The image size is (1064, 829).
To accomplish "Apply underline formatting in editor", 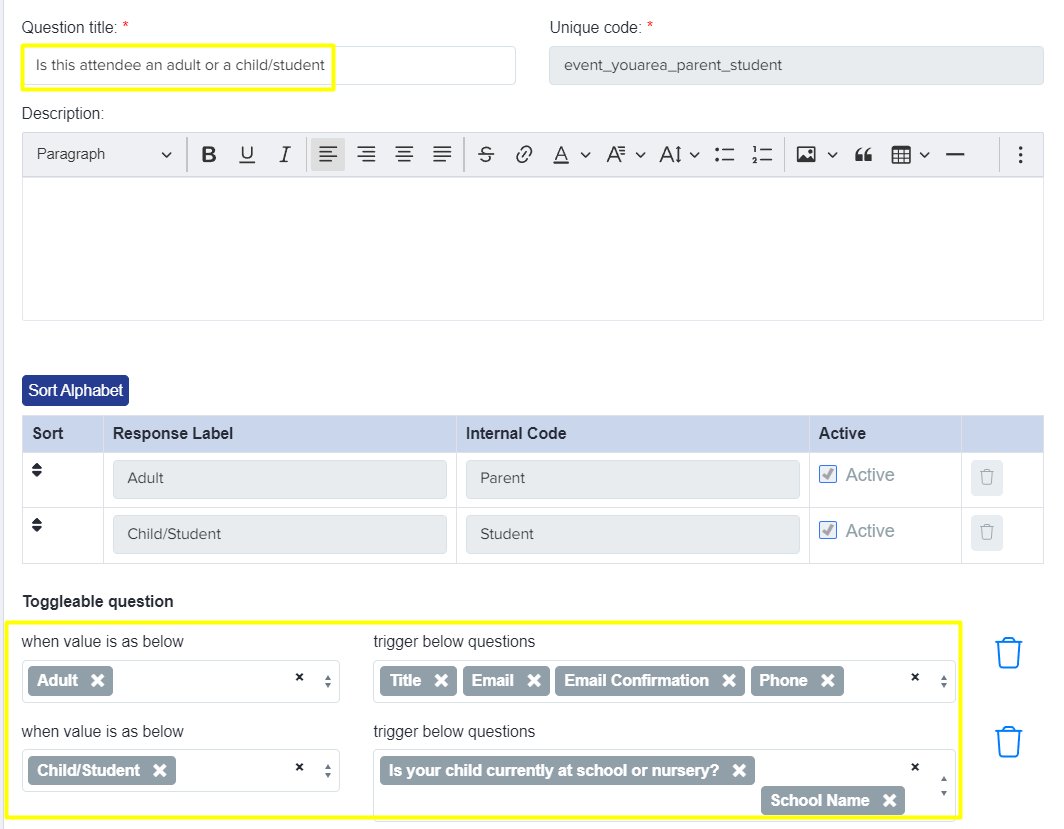I will coord(247,155).
